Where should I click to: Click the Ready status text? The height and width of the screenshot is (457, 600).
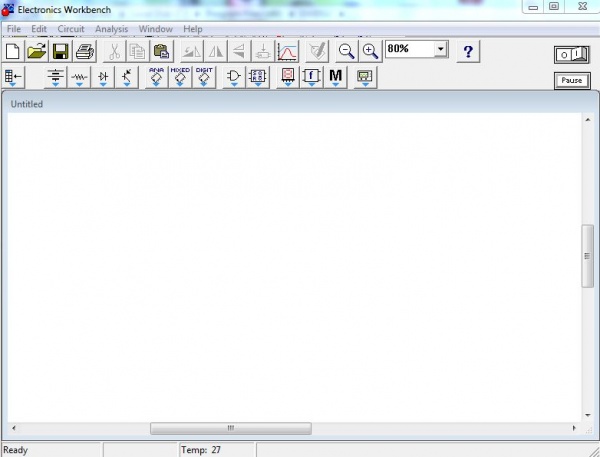(15, 450)
